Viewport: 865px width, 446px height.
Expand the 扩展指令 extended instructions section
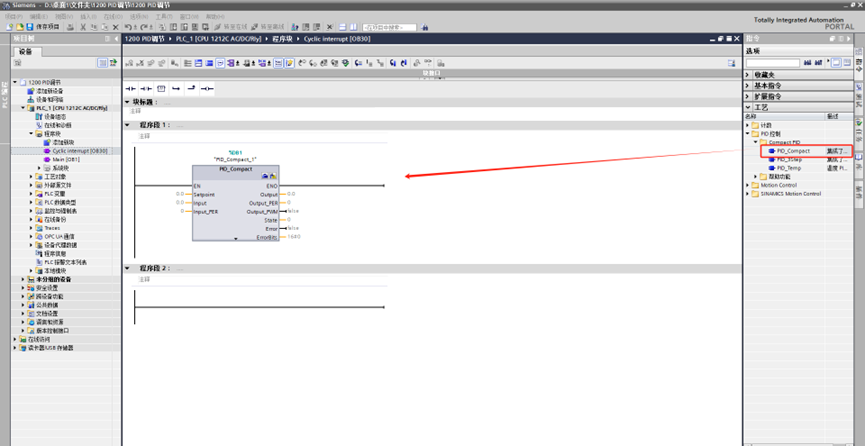[x=748, y=97]
